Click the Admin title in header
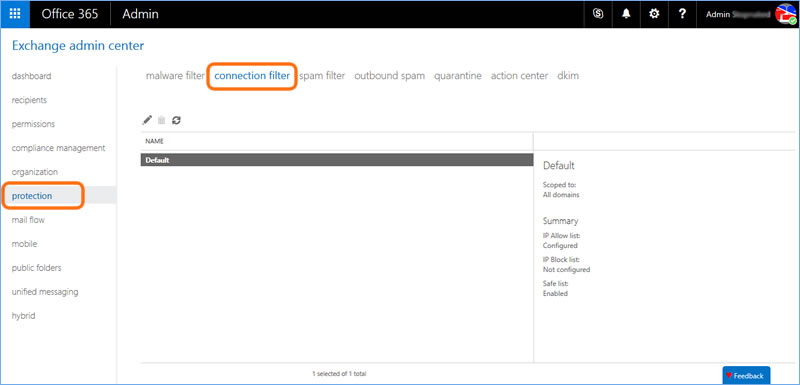Viewport: 800px width, 385px height. [x=140, y=14]
